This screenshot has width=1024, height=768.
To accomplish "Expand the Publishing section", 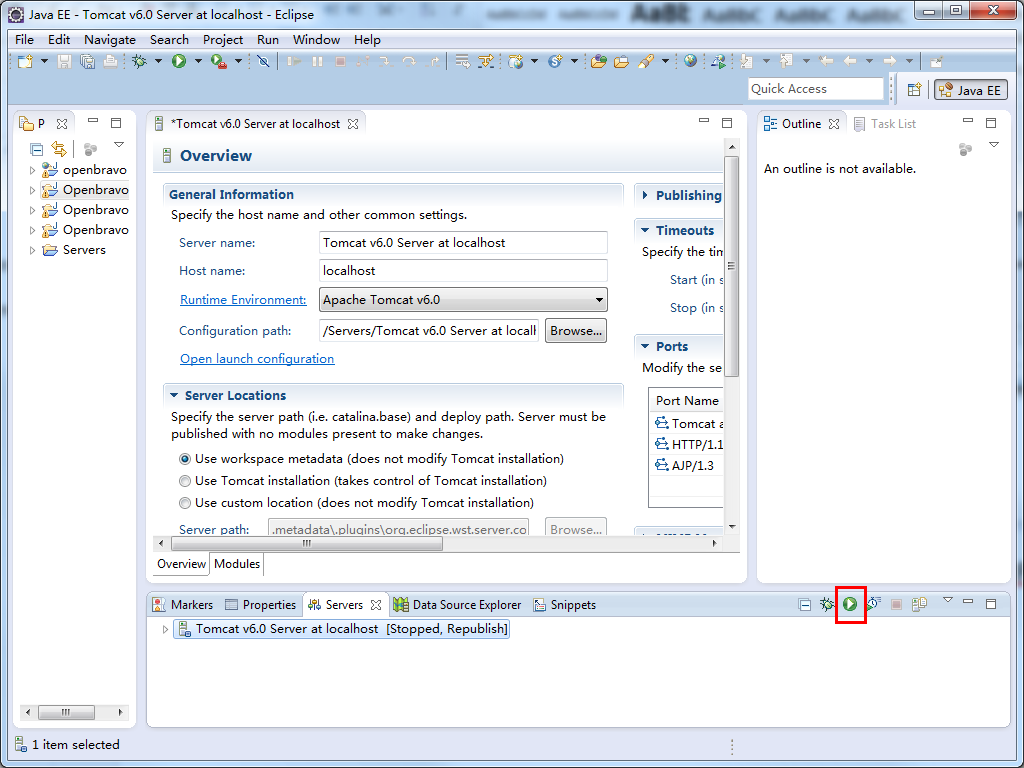I will [x=645, y=195].
